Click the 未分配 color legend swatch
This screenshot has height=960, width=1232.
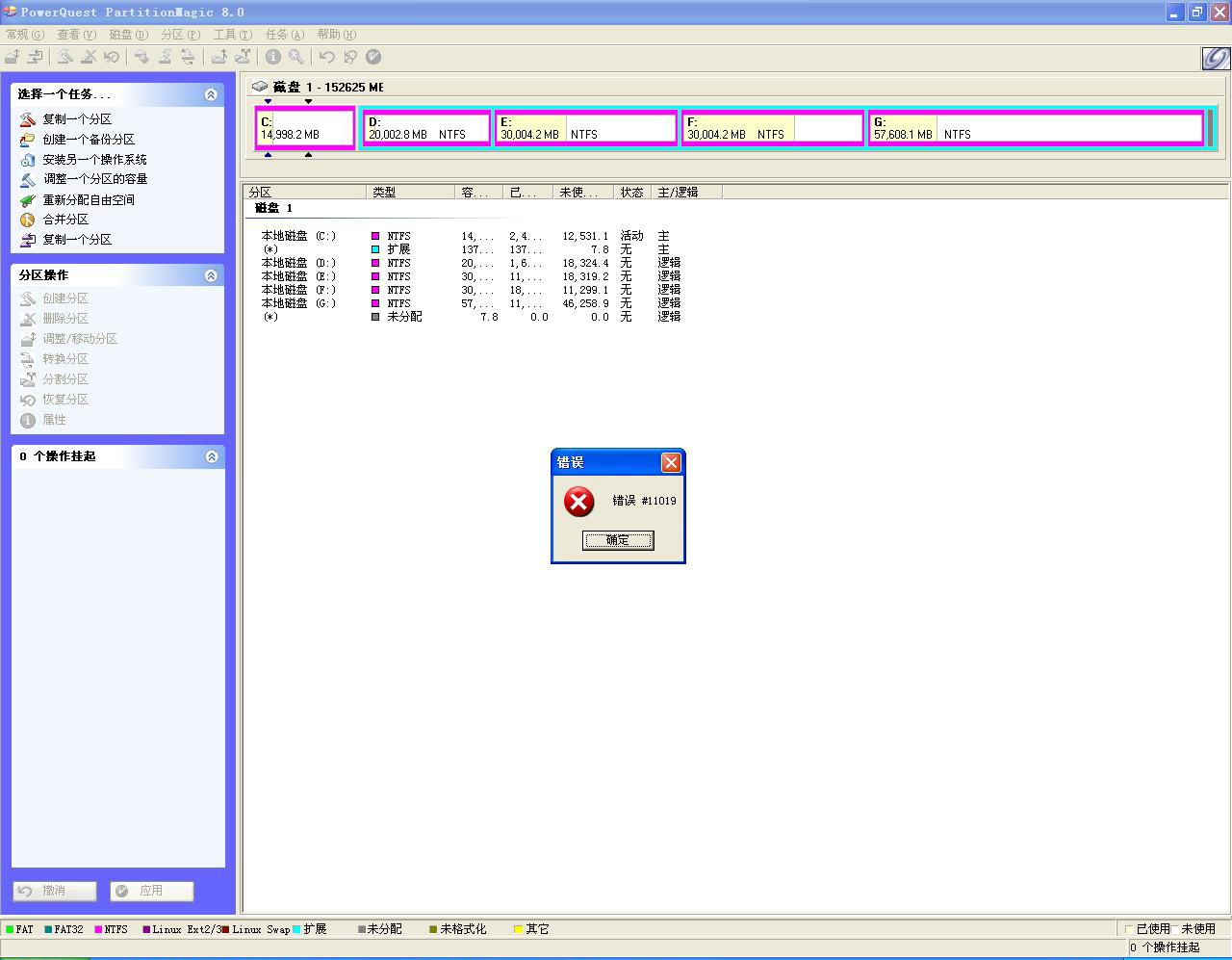pyautogui.click(x=362, y=929)
